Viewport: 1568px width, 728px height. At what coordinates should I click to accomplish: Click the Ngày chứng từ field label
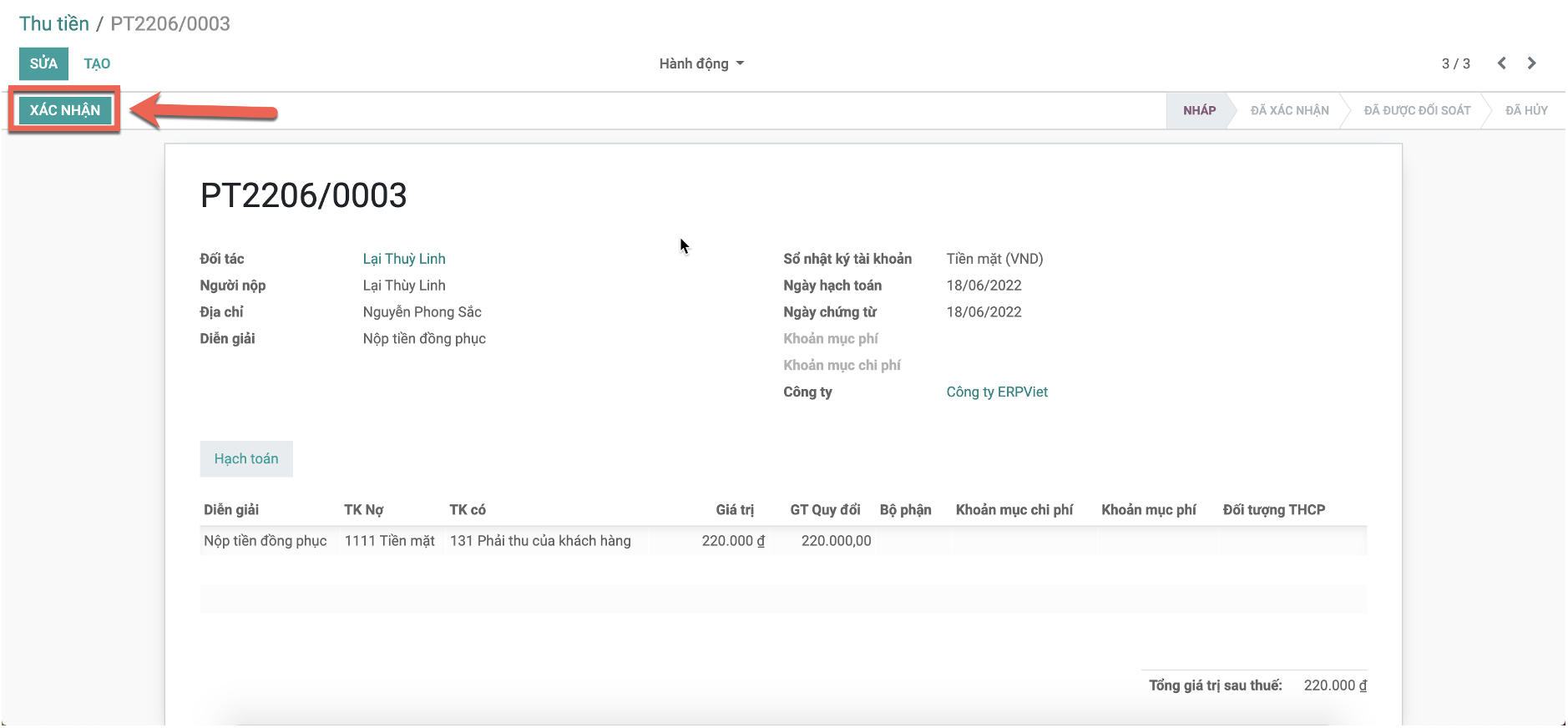point(830,312)
